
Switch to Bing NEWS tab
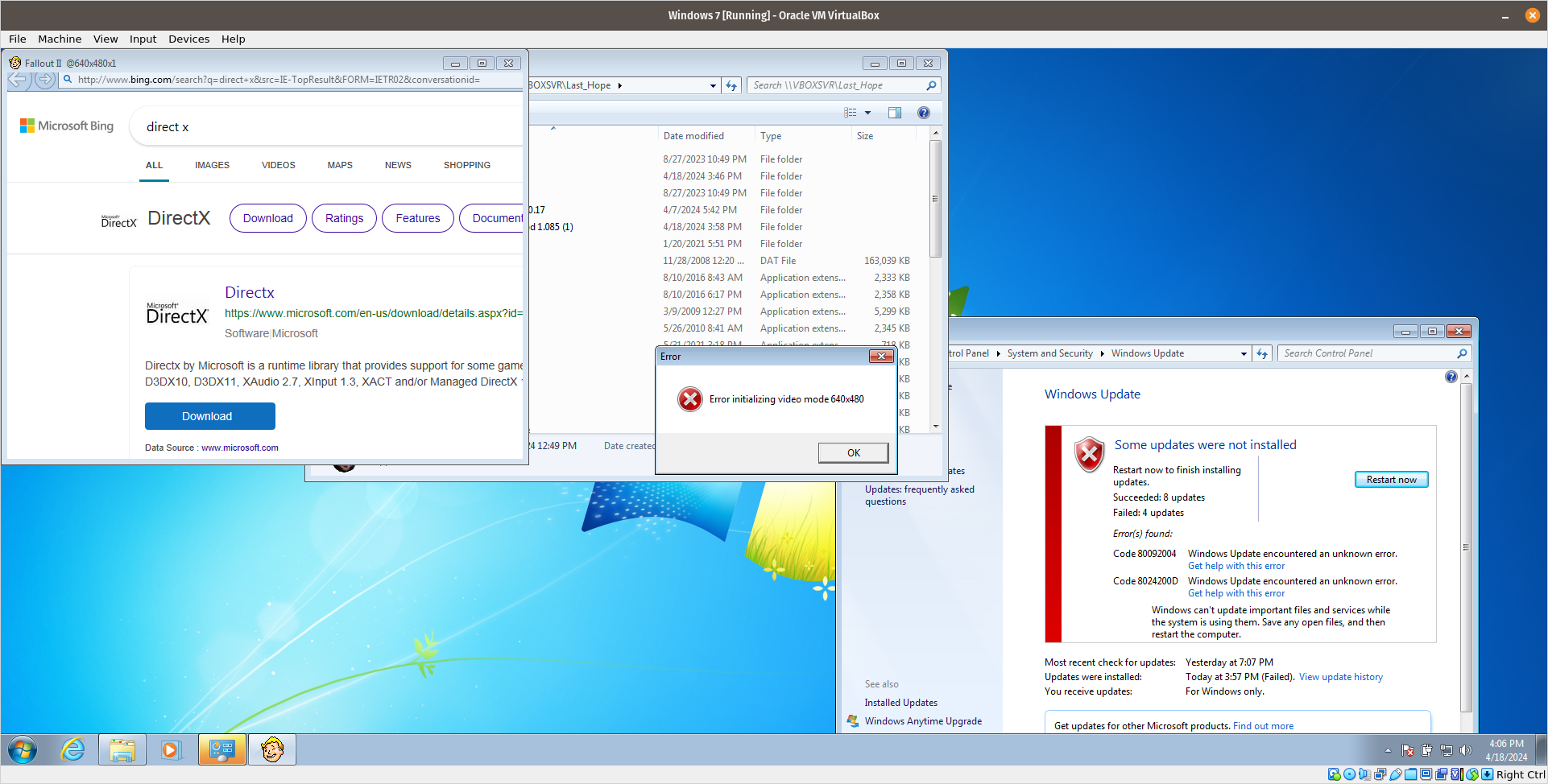click(x=398, y=165)
